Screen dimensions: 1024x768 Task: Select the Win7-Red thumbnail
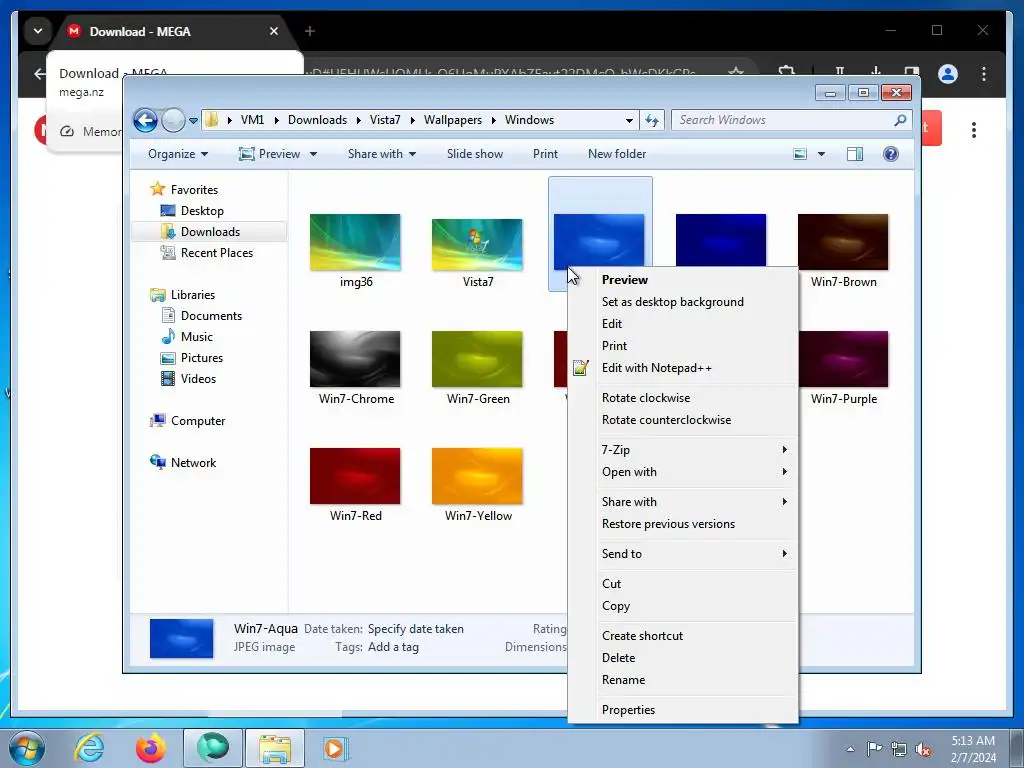pos(355,476)
